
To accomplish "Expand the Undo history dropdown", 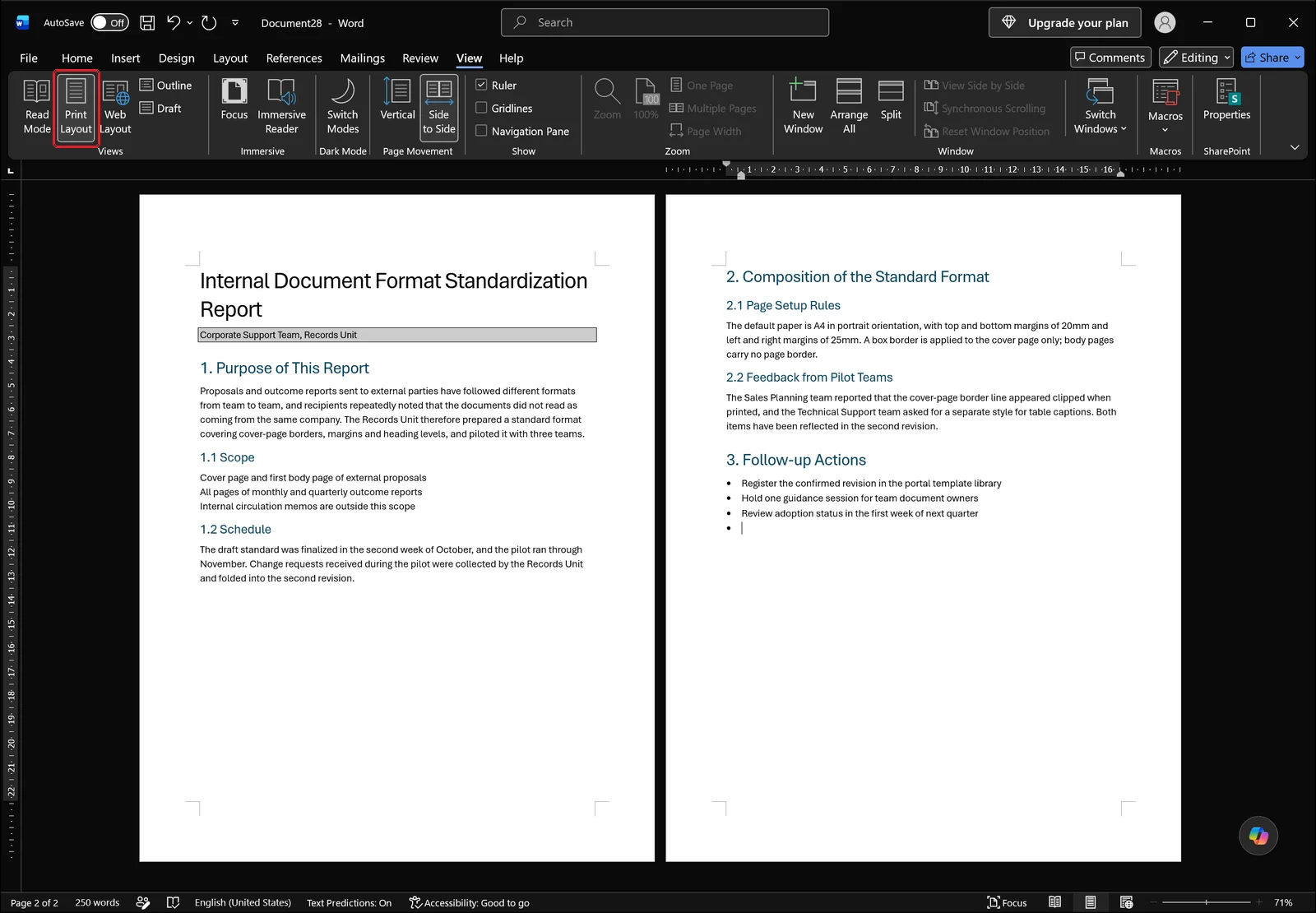I will 190,23.
